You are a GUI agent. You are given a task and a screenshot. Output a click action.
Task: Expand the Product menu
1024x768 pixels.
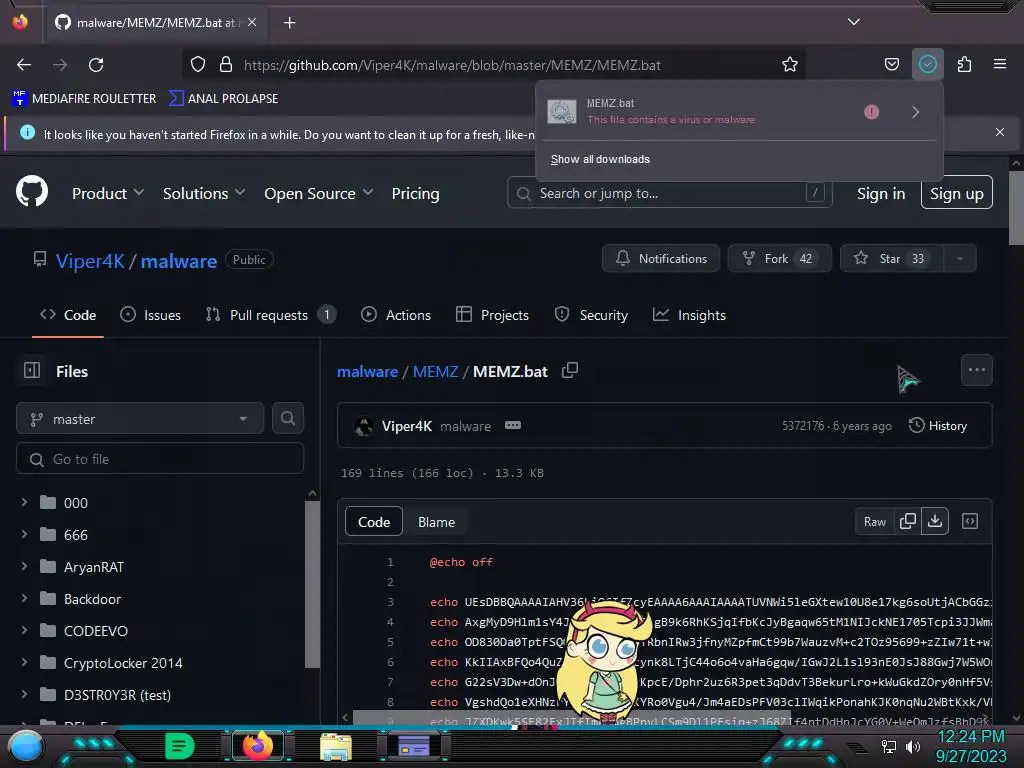click(x=108, y=193)
